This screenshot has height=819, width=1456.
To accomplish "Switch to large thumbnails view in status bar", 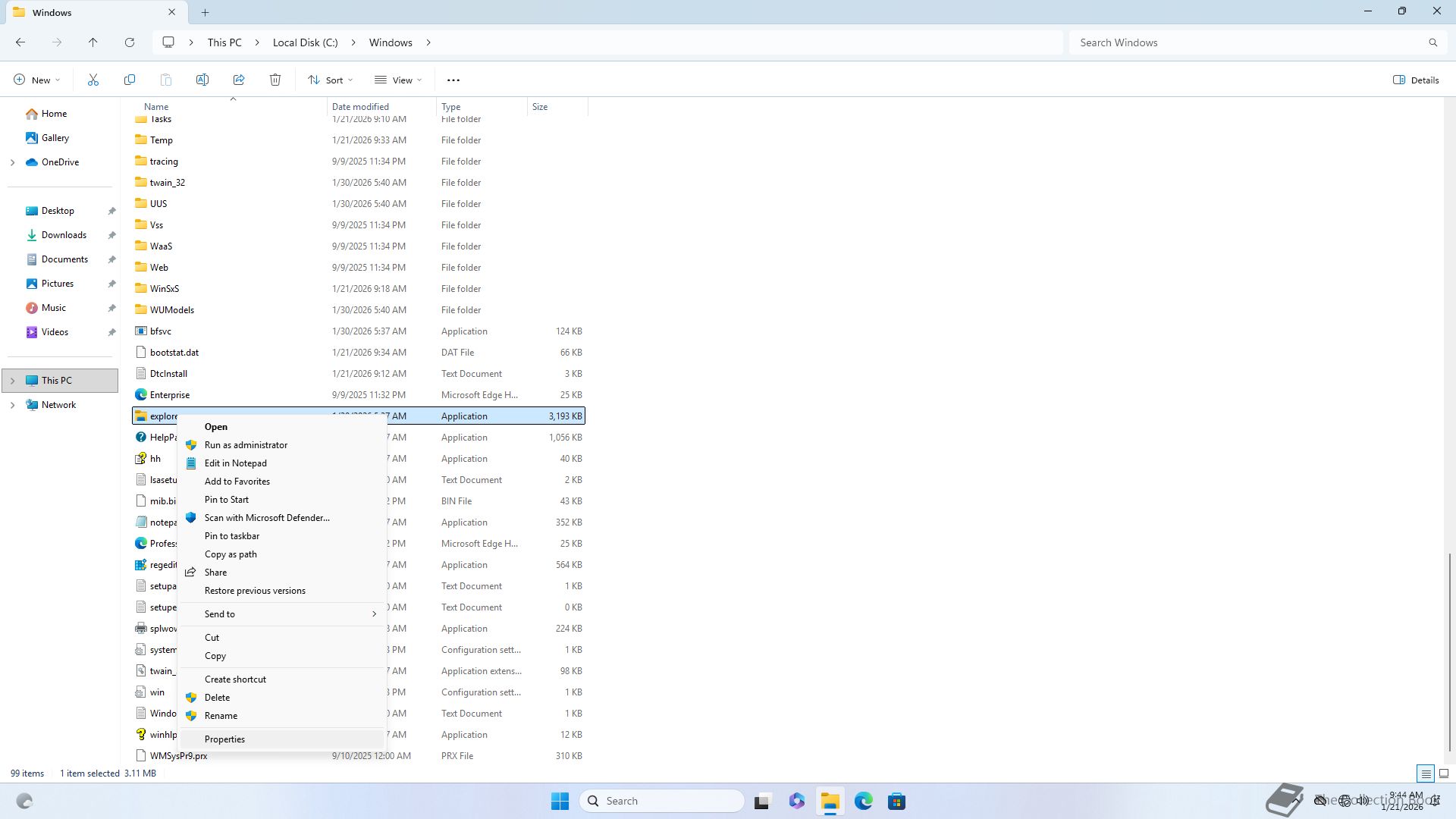I will click(x=1444, y=773).
